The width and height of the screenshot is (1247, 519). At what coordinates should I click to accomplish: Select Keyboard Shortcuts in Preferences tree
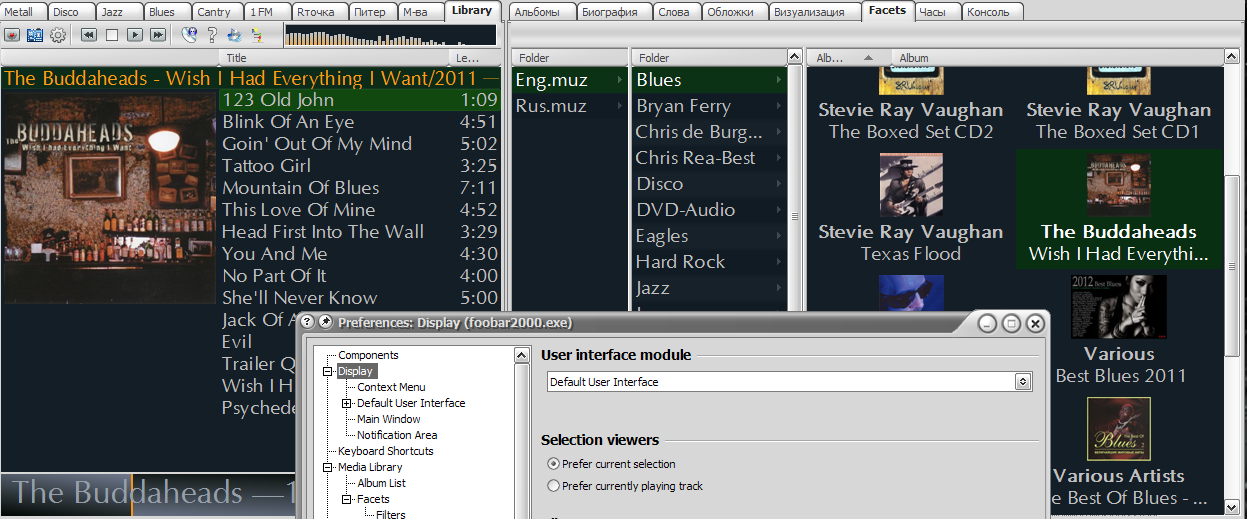386,451
